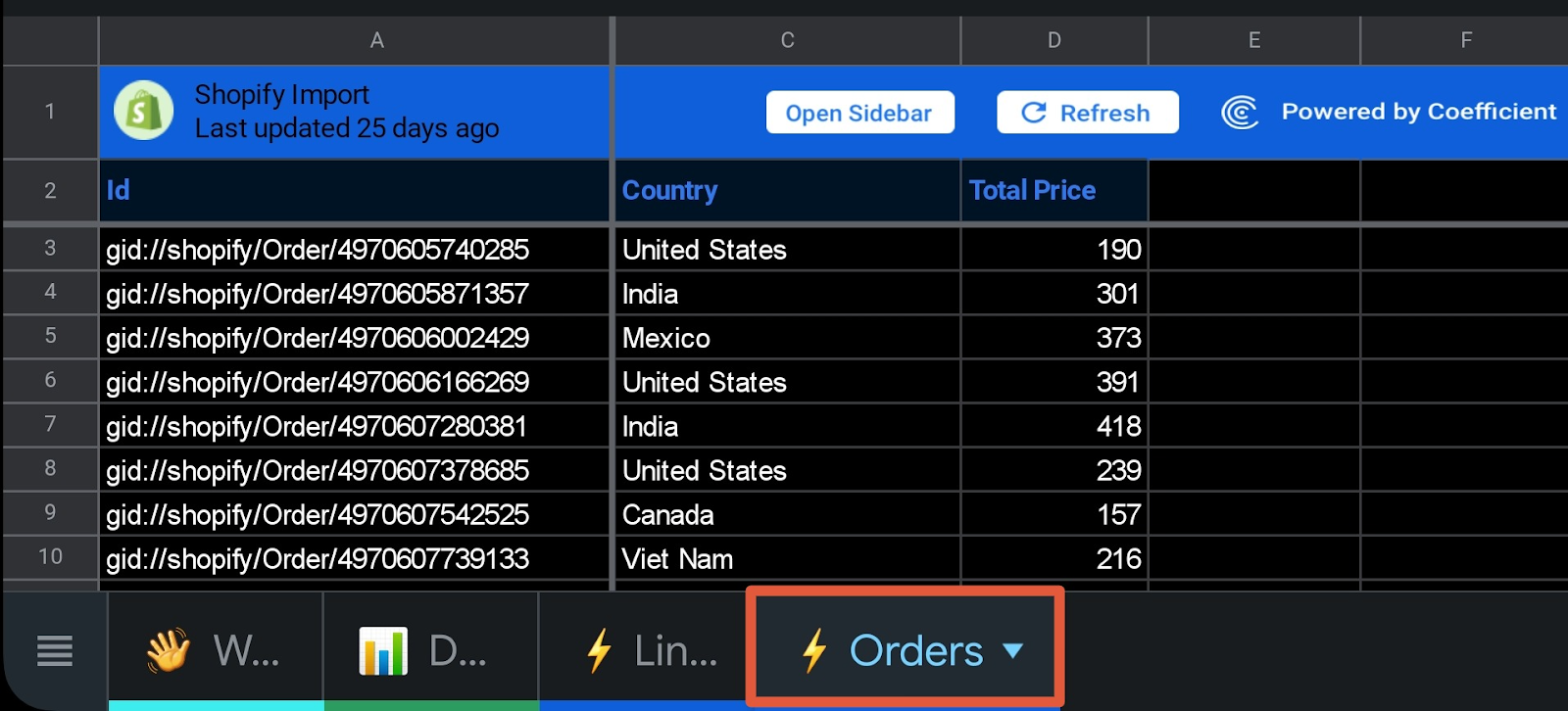The width and height of the screenshot is (1568, 711).
Task: Select total price cell 418
Action: click(1054, 425)
